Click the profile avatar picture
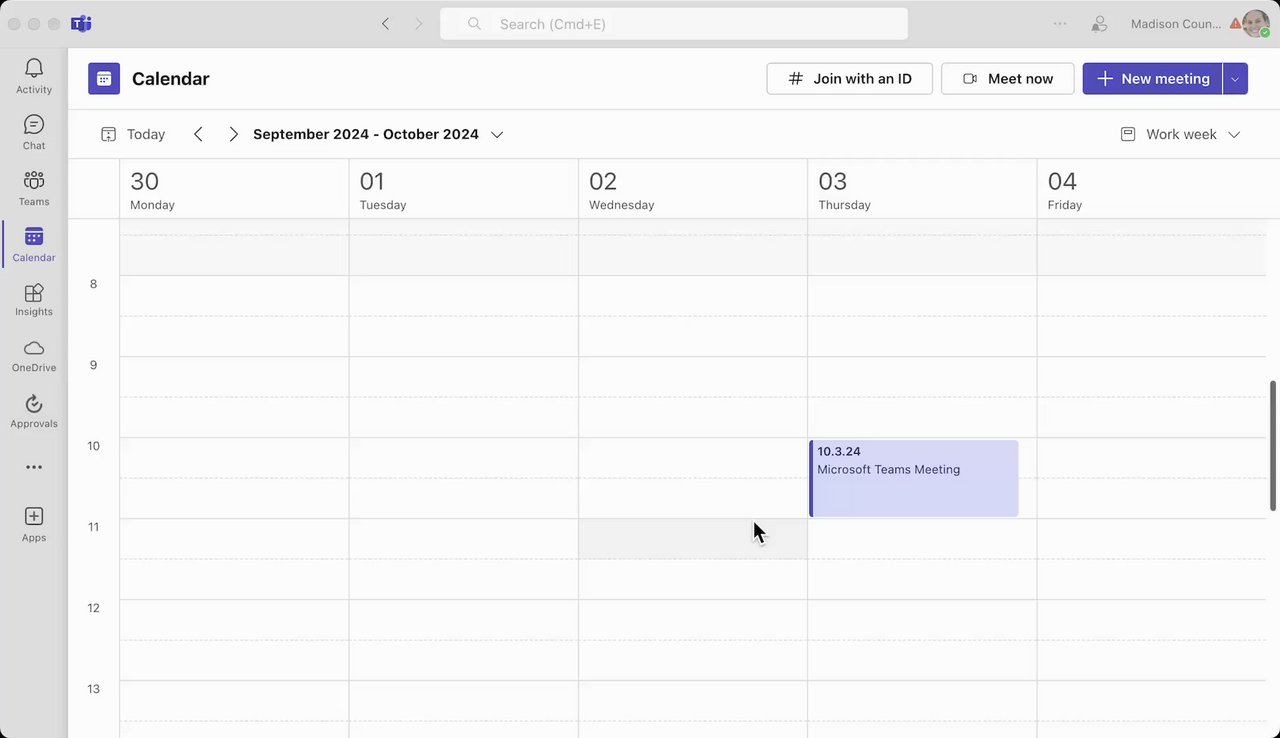 point(1256,24)
